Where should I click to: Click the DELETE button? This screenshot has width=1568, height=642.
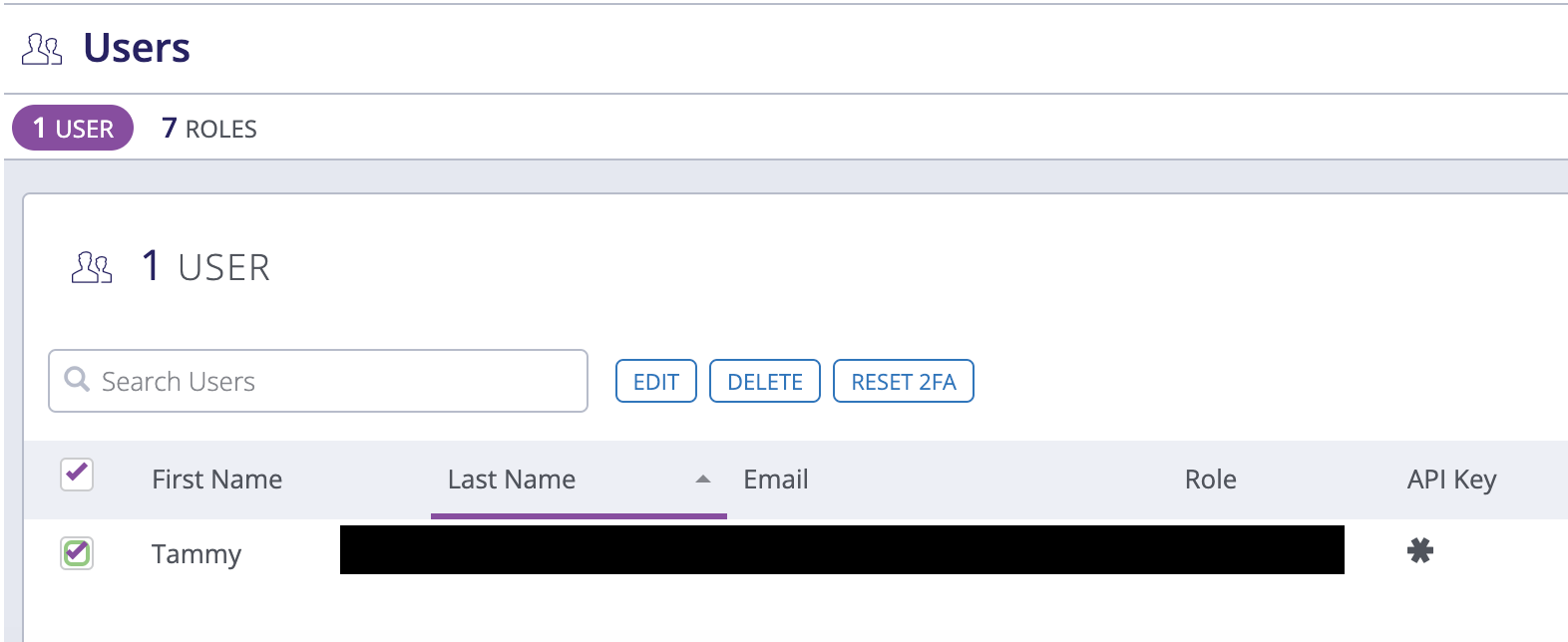click(764, 381)
